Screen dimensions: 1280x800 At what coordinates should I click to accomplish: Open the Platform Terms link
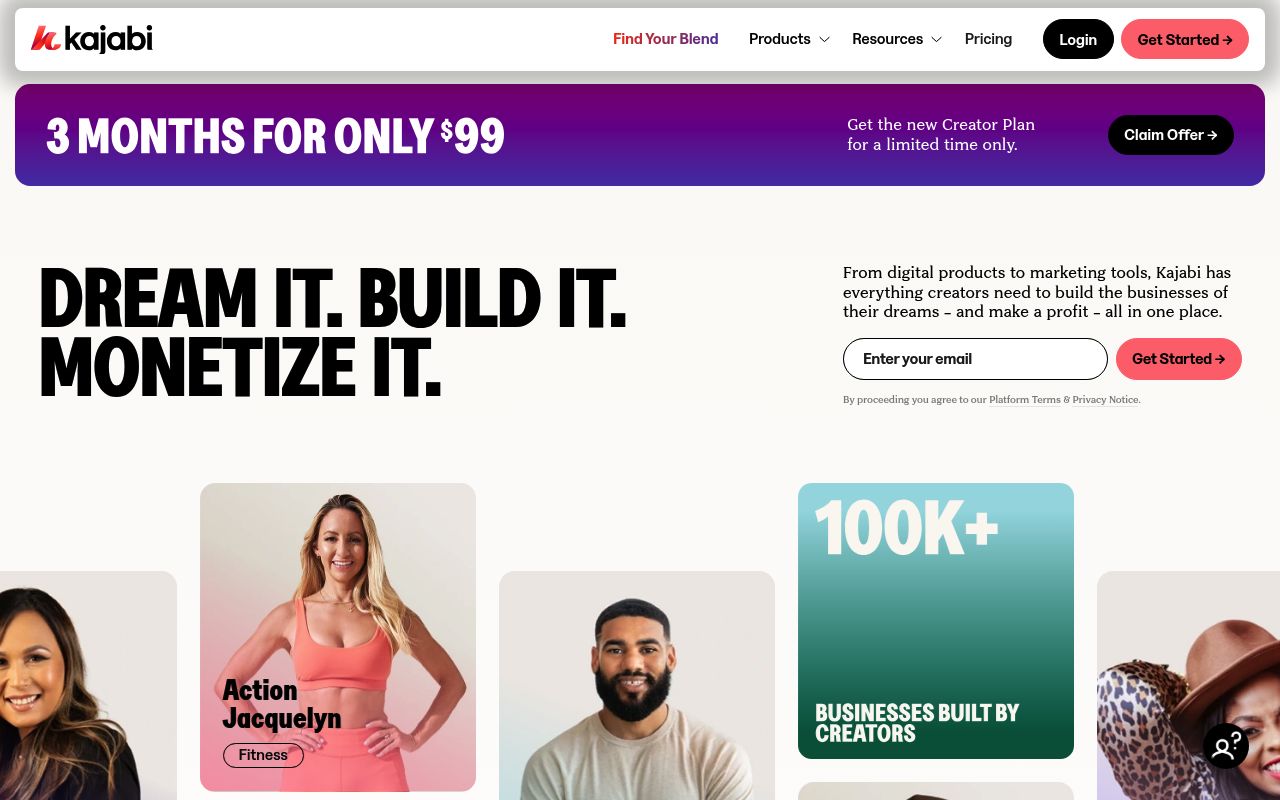pyautogui.click(x=1025, y=400)
